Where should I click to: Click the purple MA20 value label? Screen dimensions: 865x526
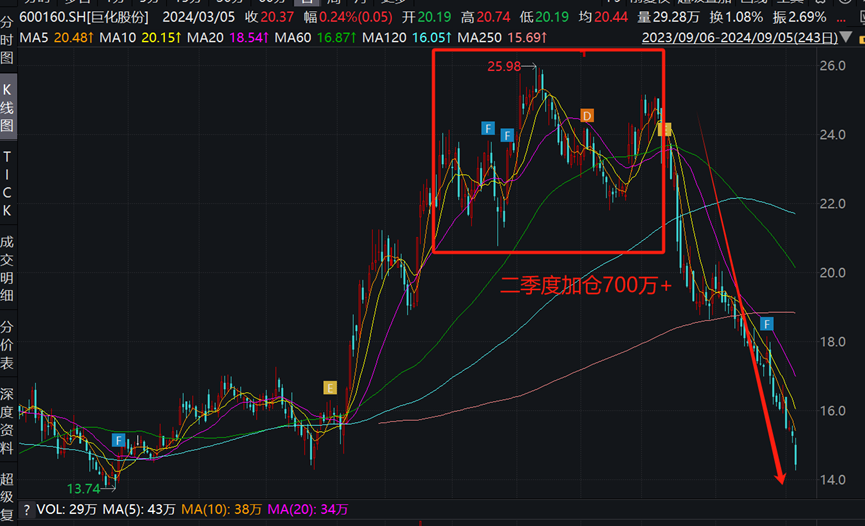(x=249, y=38)
